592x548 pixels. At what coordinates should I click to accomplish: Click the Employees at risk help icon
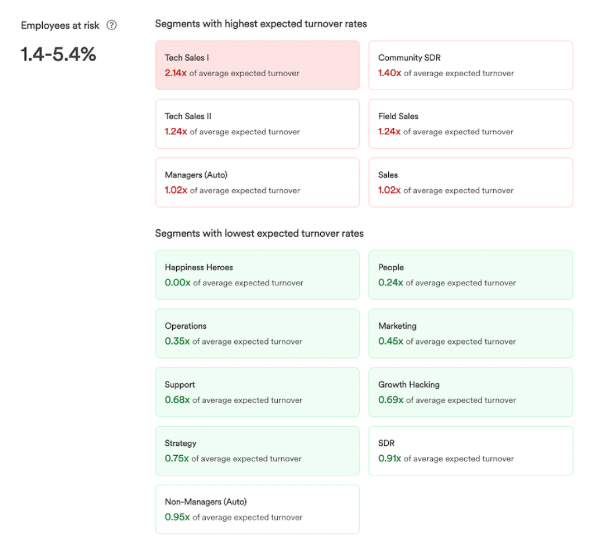(111, 25)
